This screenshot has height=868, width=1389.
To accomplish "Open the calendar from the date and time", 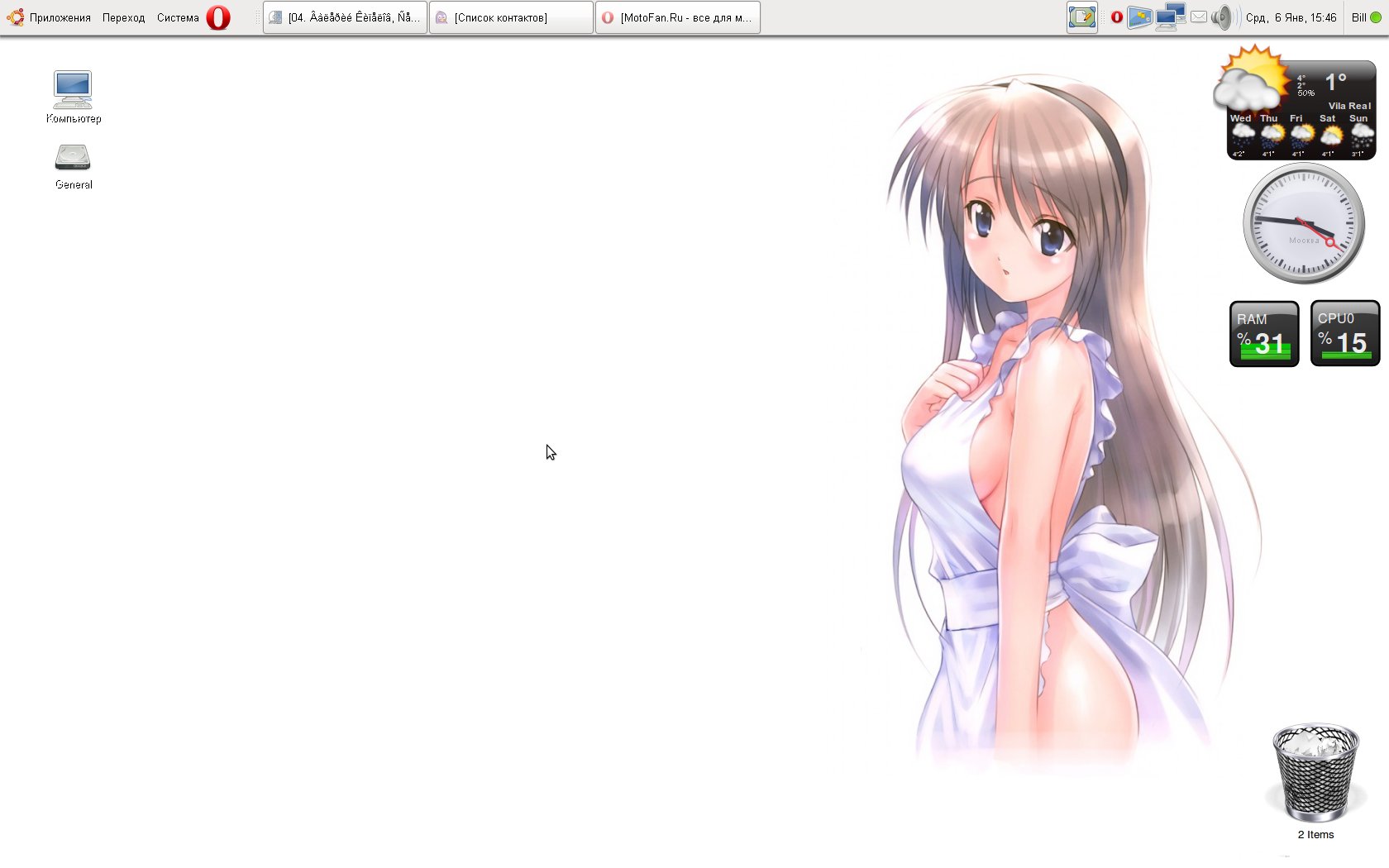I will coord(1291,17).
